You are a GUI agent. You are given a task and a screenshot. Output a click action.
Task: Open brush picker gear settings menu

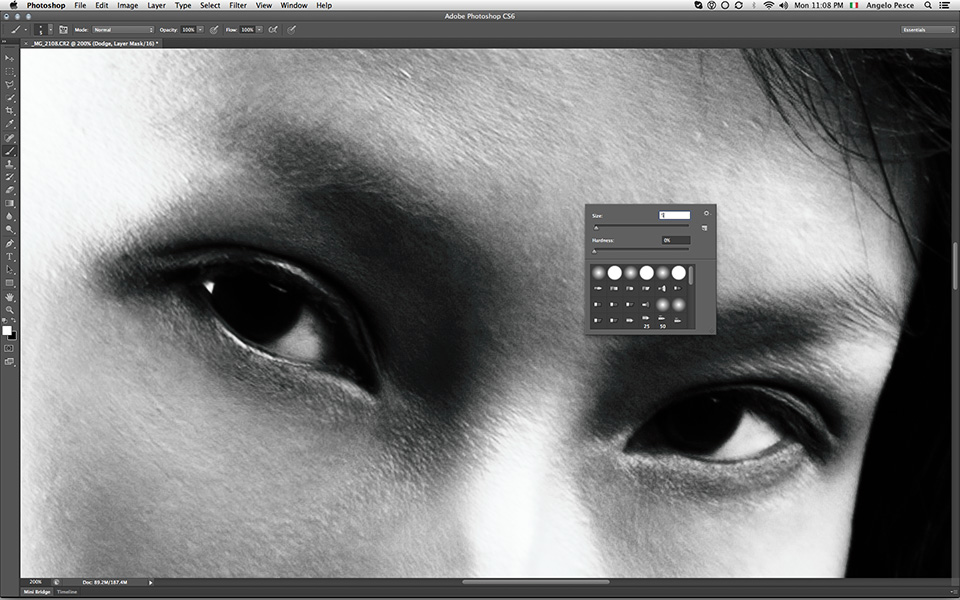707,214
